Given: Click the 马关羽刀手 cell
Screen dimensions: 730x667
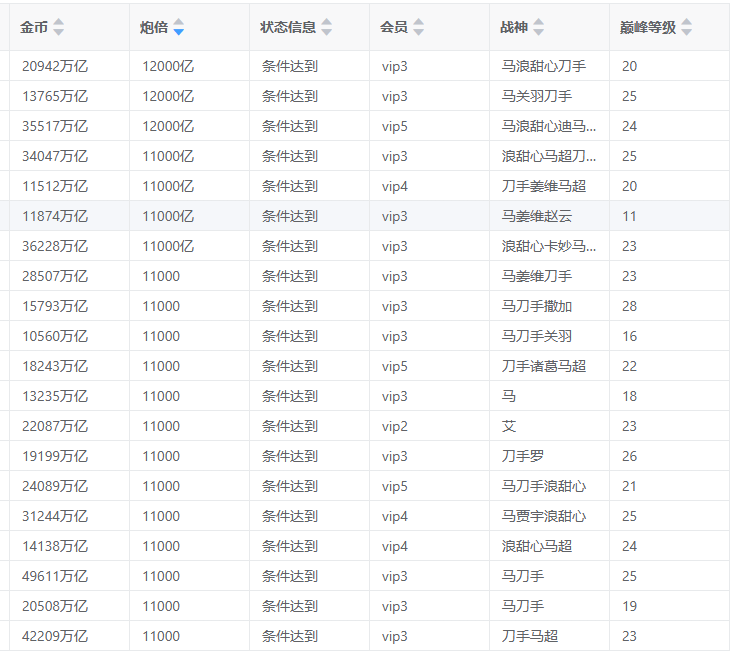Looking at the screenshot, I should 537,96.
